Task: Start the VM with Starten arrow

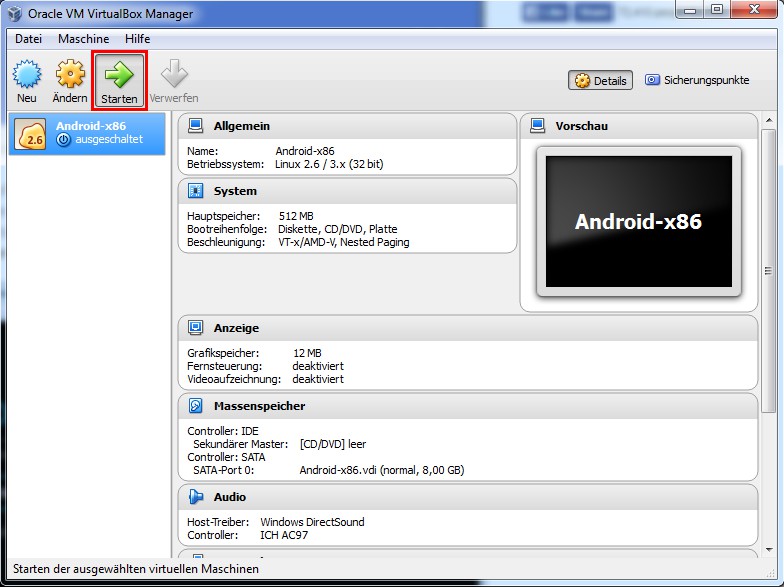Action: pos(119,75)
